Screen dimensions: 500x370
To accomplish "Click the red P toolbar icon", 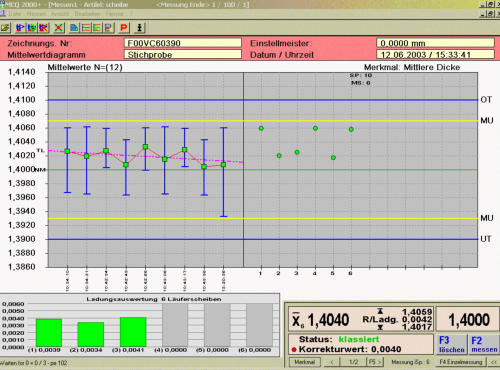I will point(124,28).
